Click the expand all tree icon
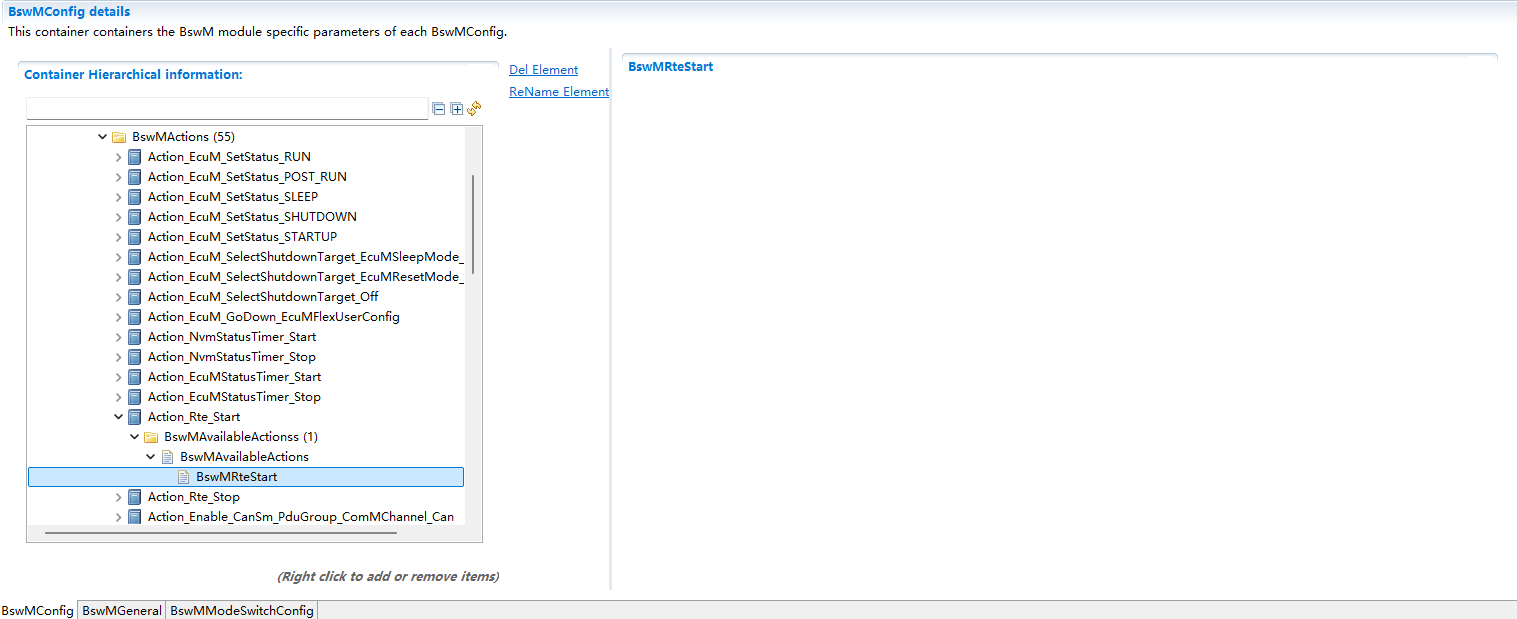Screen dimensions: 1517x619 457,109
